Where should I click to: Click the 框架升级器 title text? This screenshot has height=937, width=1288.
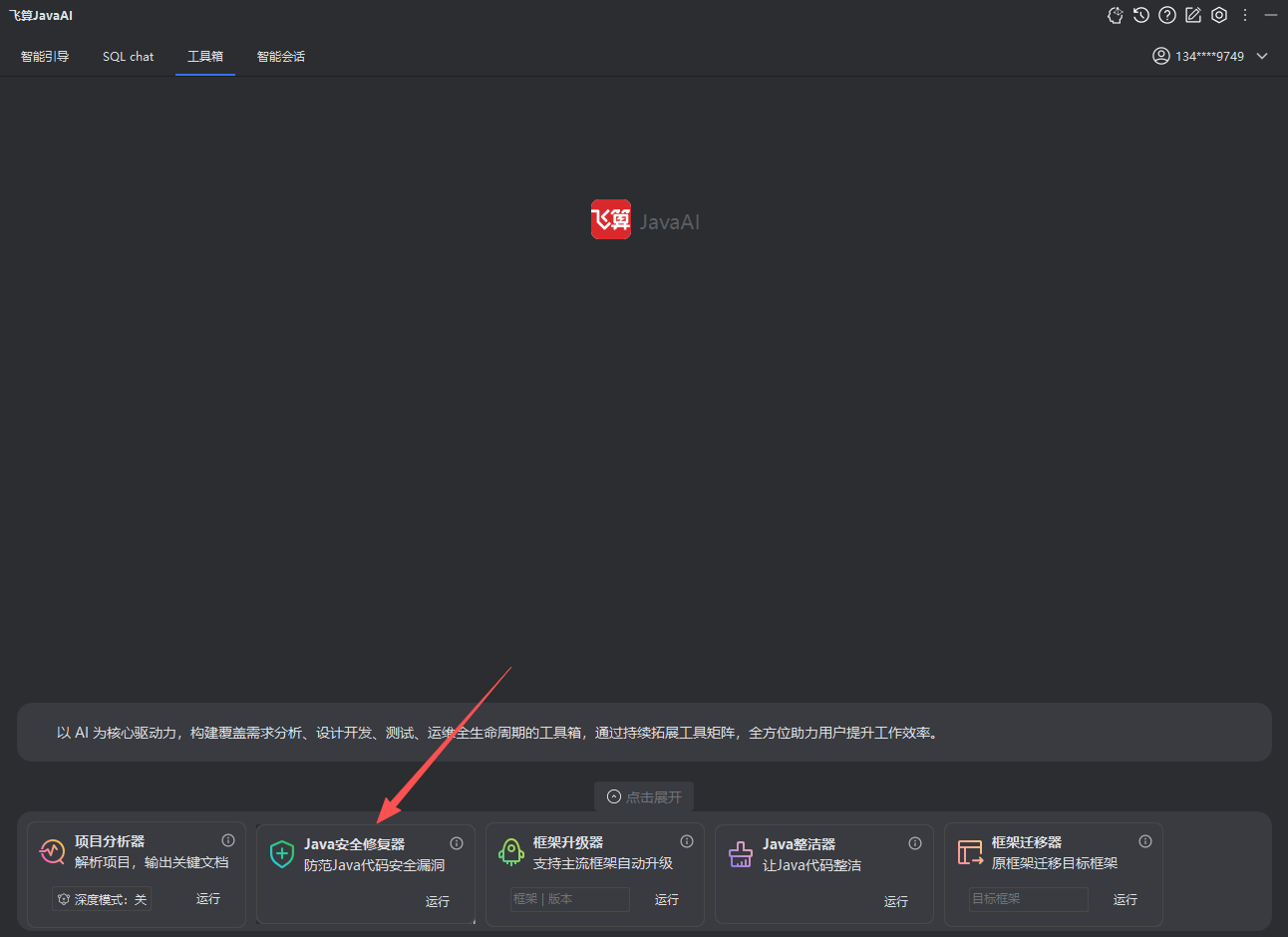568,842
